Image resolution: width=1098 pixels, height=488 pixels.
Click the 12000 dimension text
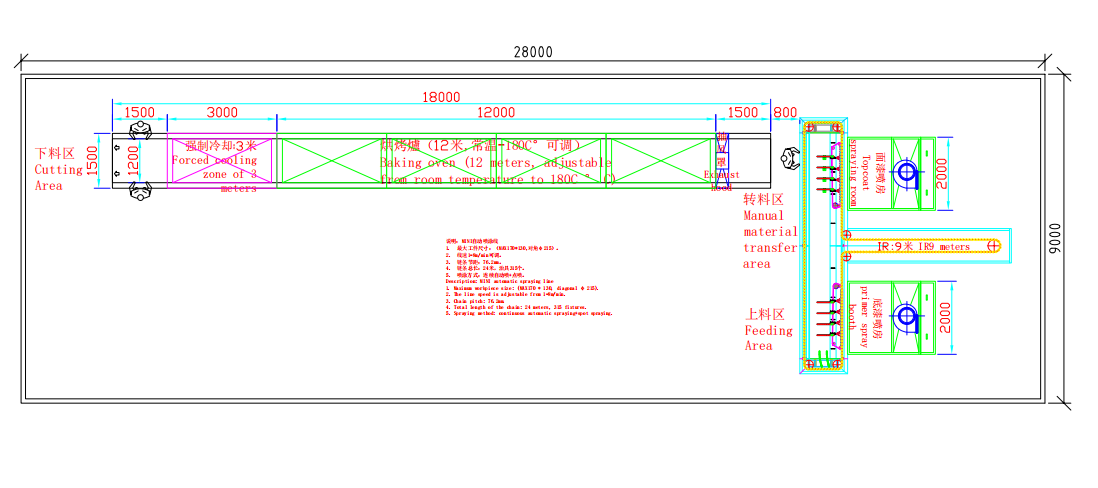(x=496, y=113)
